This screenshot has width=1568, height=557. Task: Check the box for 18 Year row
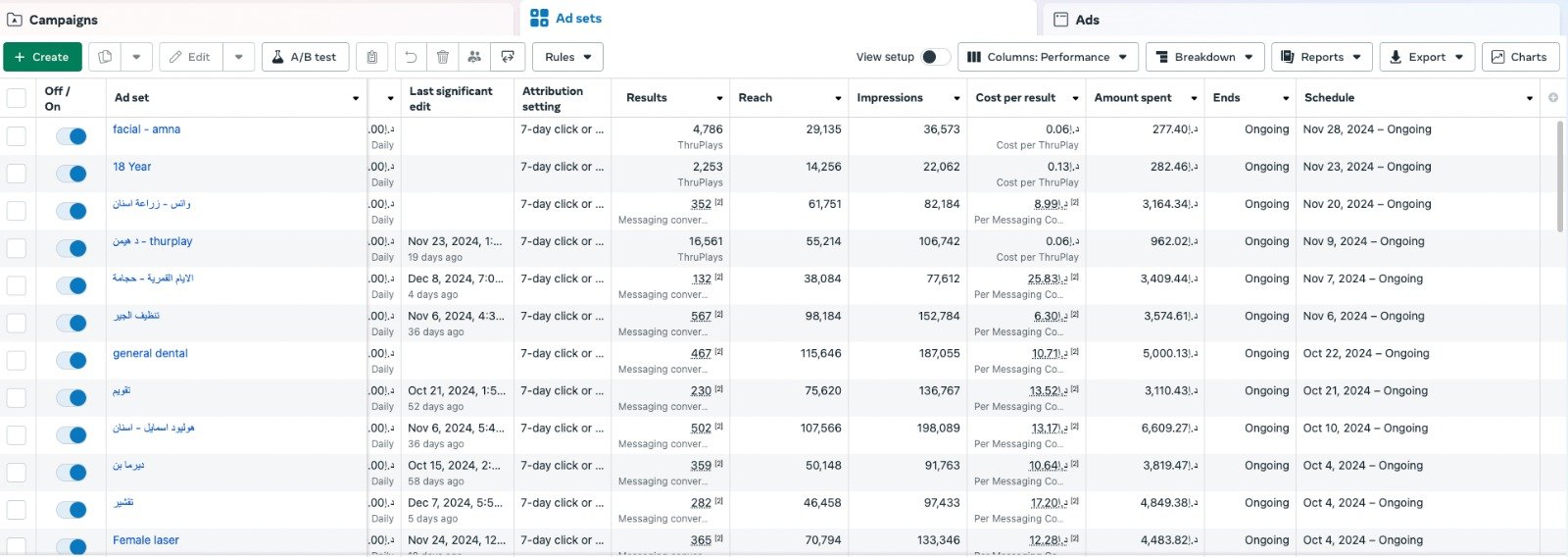point(17,174)
